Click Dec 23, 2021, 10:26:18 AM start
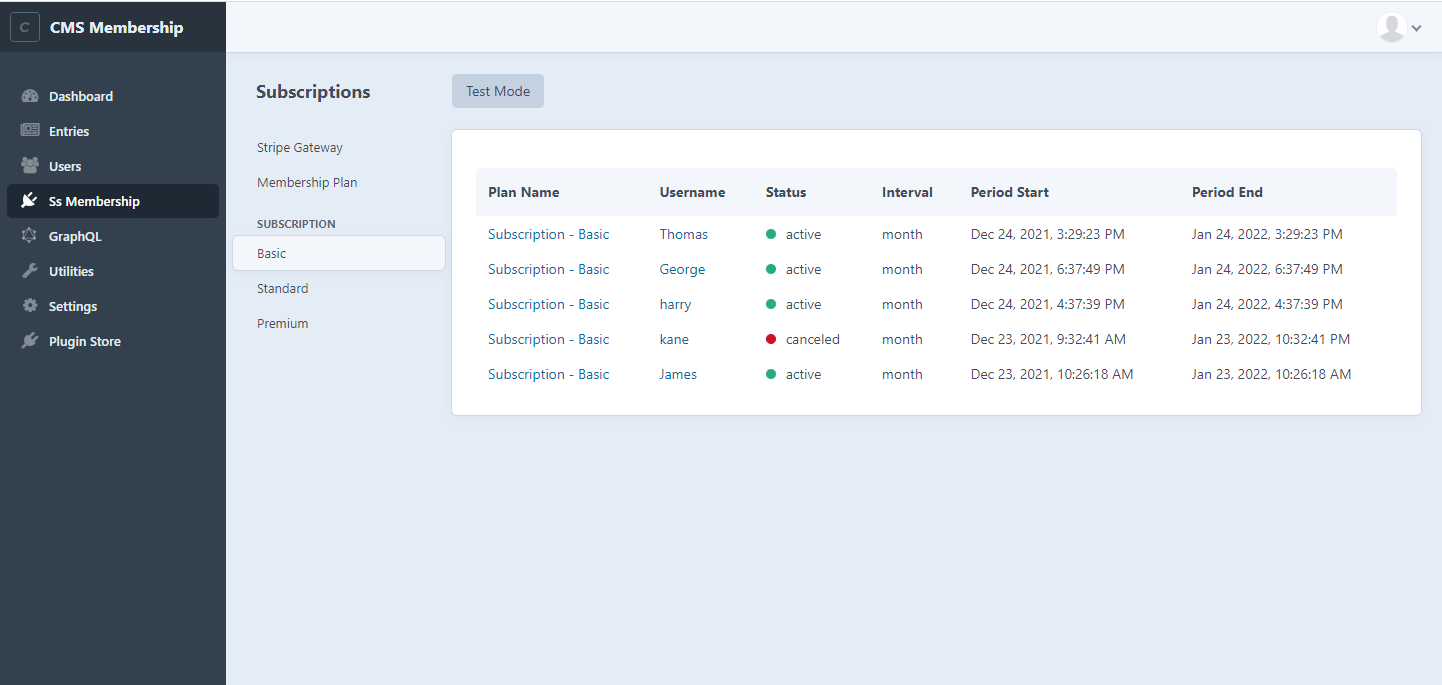The image size is (1442, 685). point(1052,374)
